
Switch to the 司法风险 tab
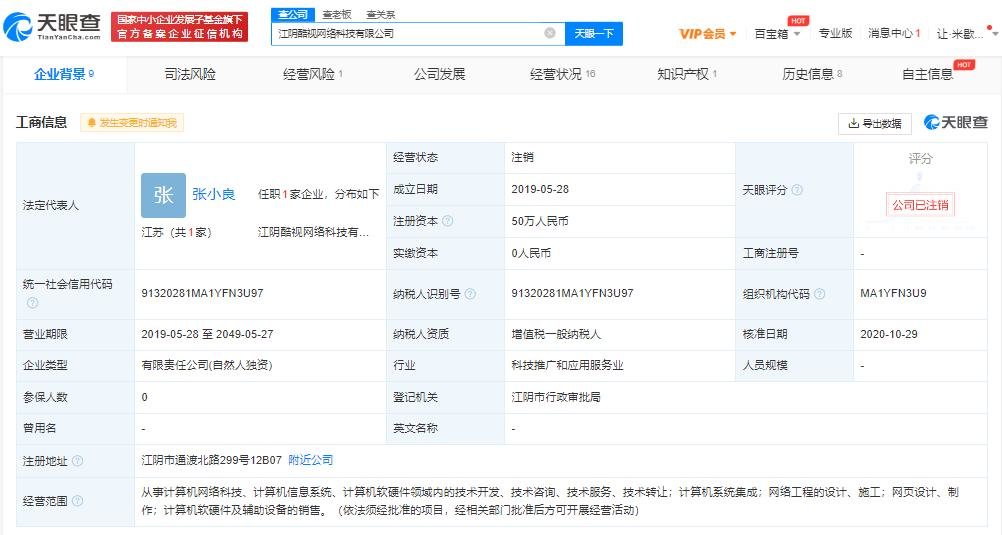click(190, 74)
